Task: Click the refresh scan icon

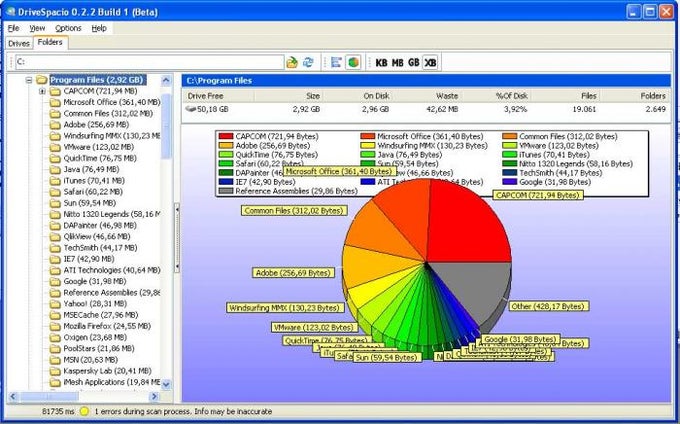Action: (308, 62)
